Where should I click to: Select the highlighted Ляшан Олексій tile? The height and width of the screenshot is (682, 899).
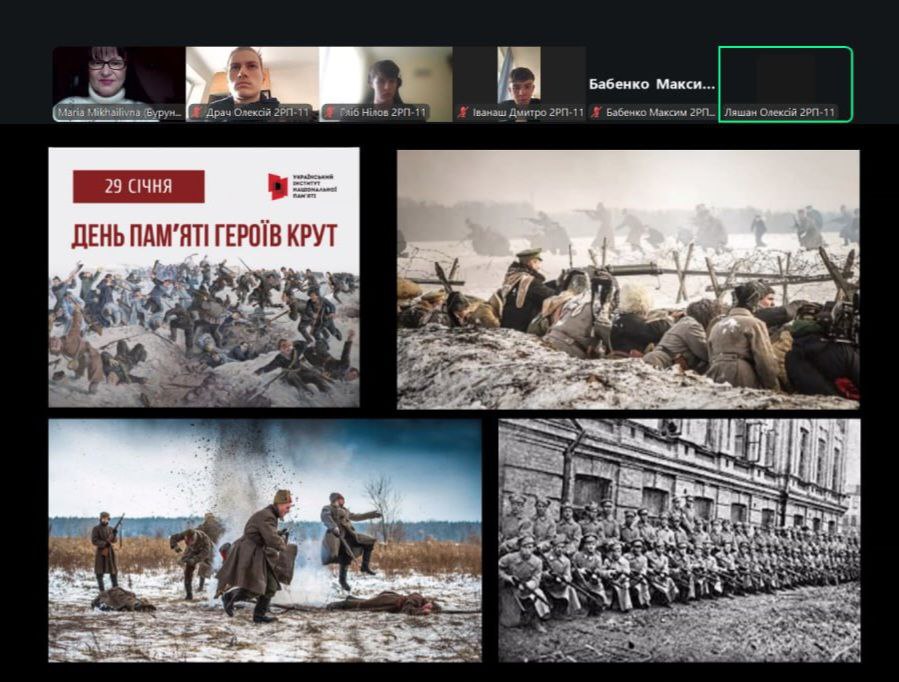point(785,80)
